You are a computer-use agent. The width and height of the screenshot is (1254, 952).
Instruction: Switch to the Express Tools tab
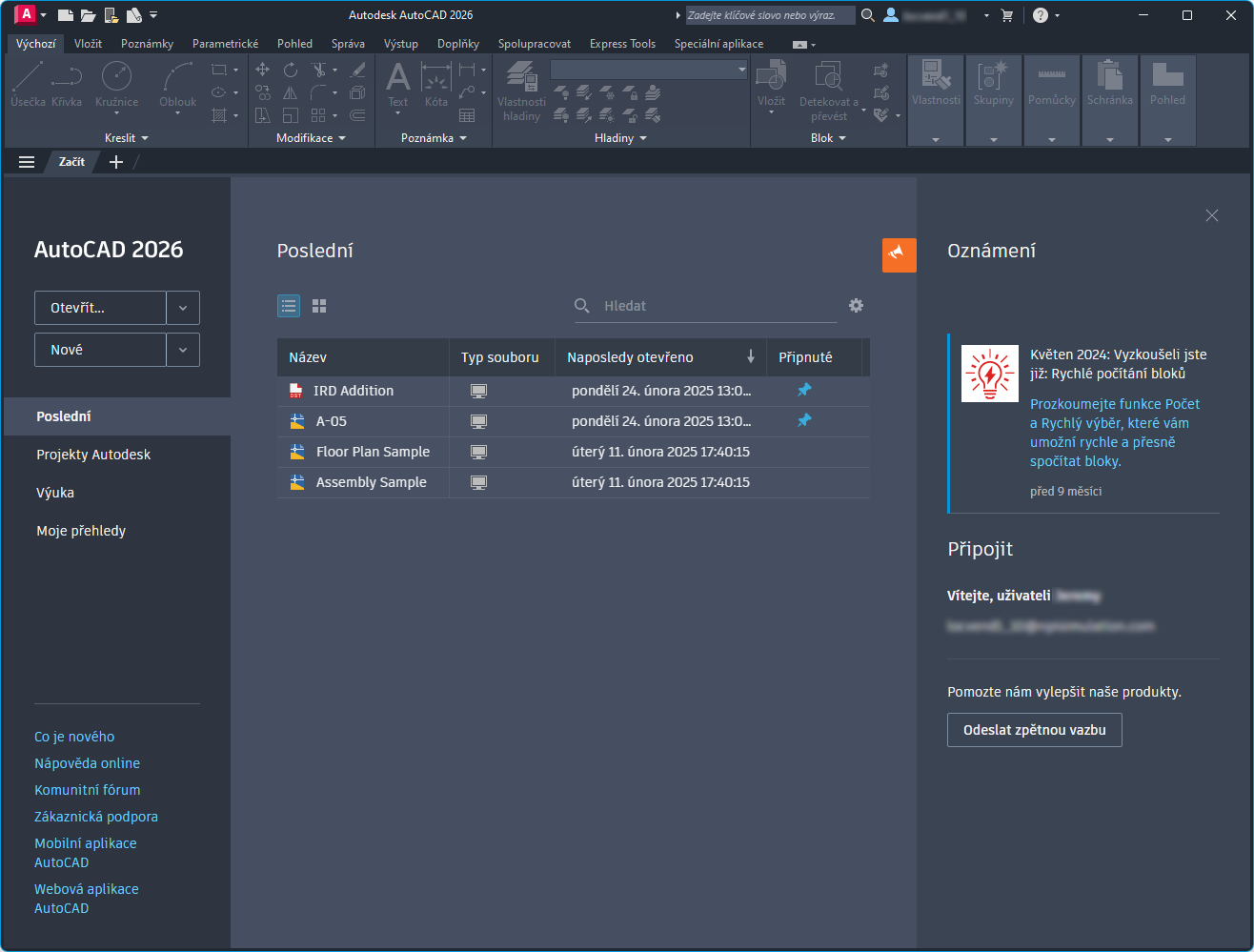pyautogui.click(x=622, y=44)
